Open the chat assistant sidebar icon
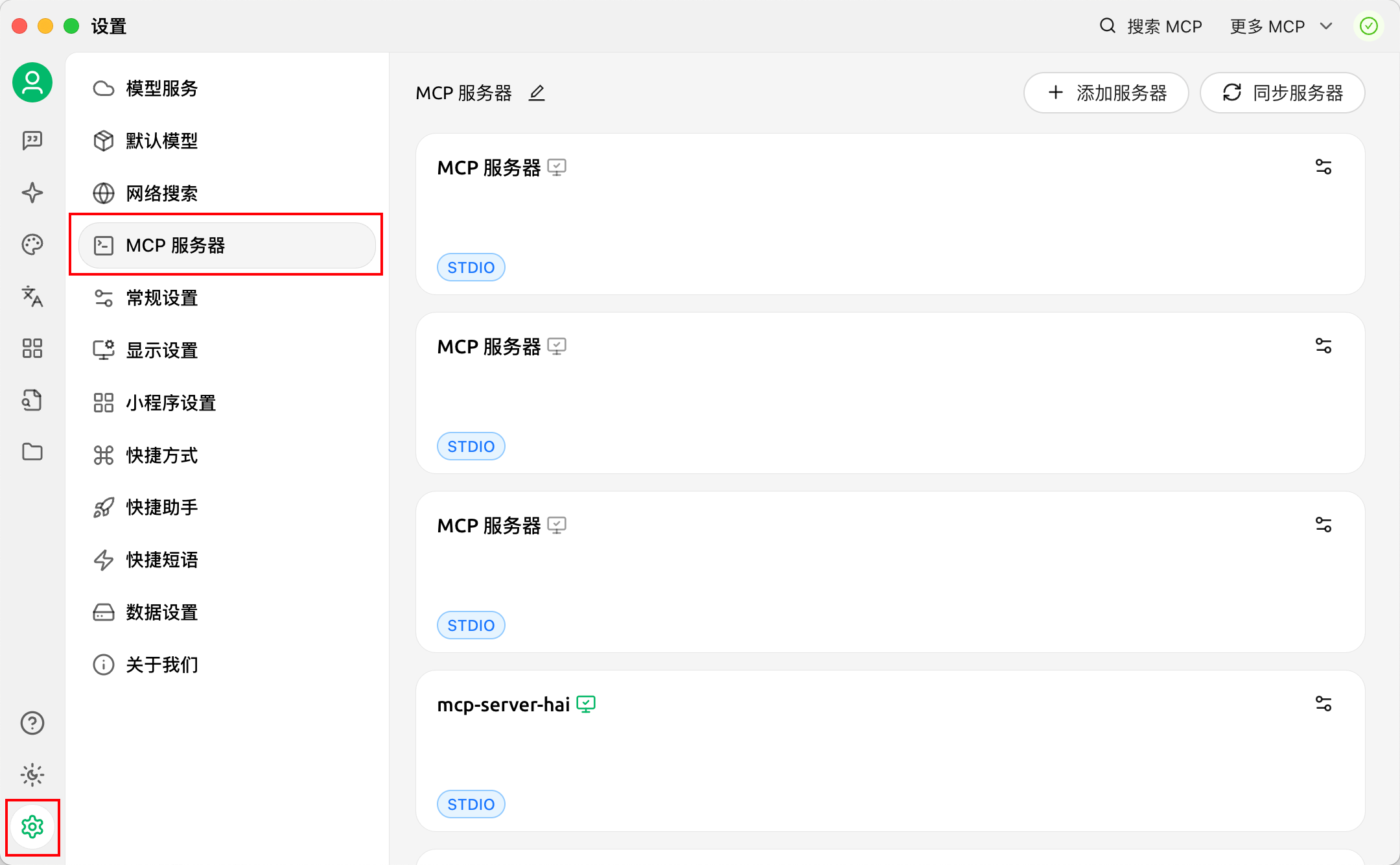The image size is (1400, 865). click(x=32, y=140)
